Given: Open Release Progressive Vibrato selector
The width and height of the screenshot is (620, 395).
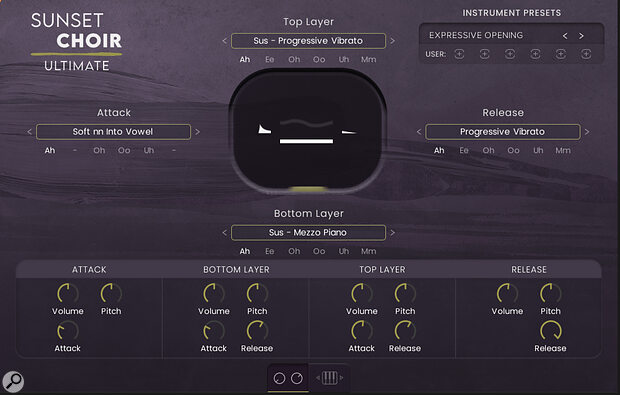Looking at the screenshot, I should 503,132.
